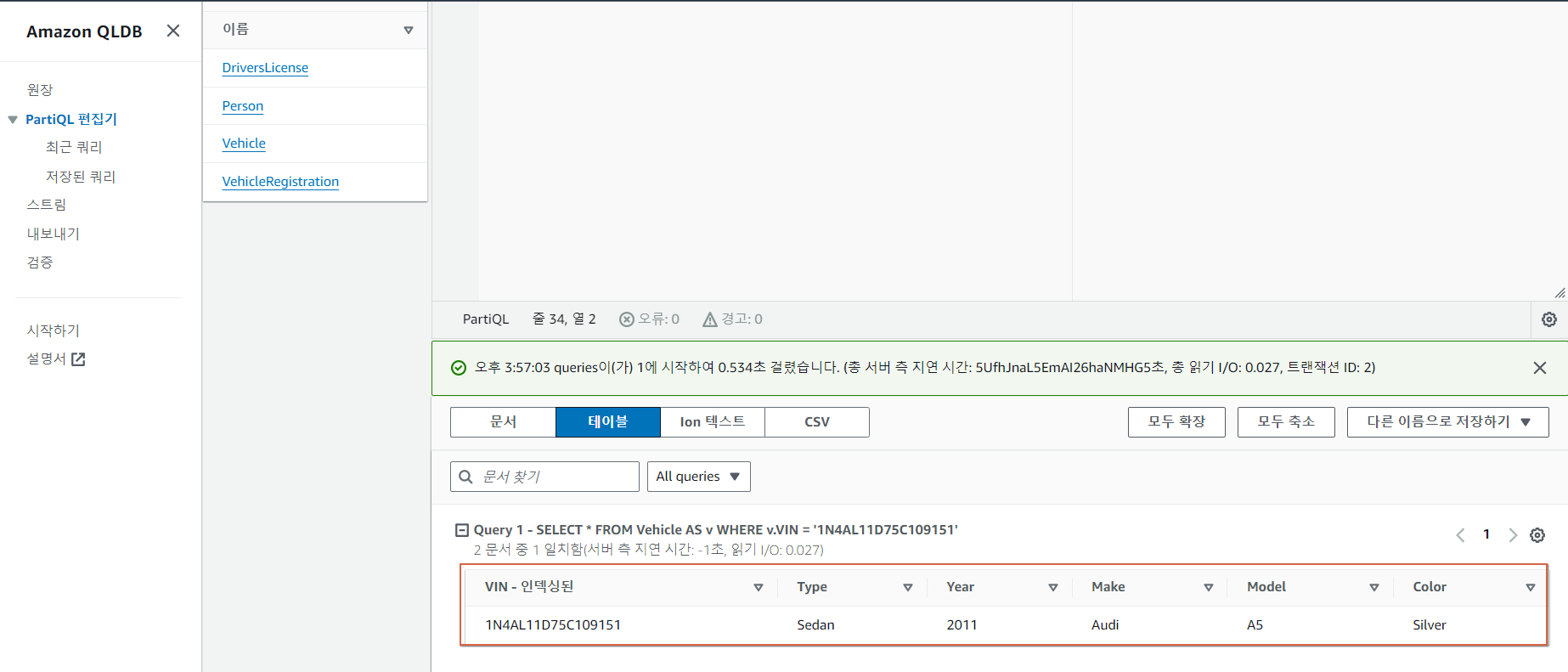Screen dimensions: 1568x672
Task: Open 시작하기 page
Action: [x=54, y=330]
